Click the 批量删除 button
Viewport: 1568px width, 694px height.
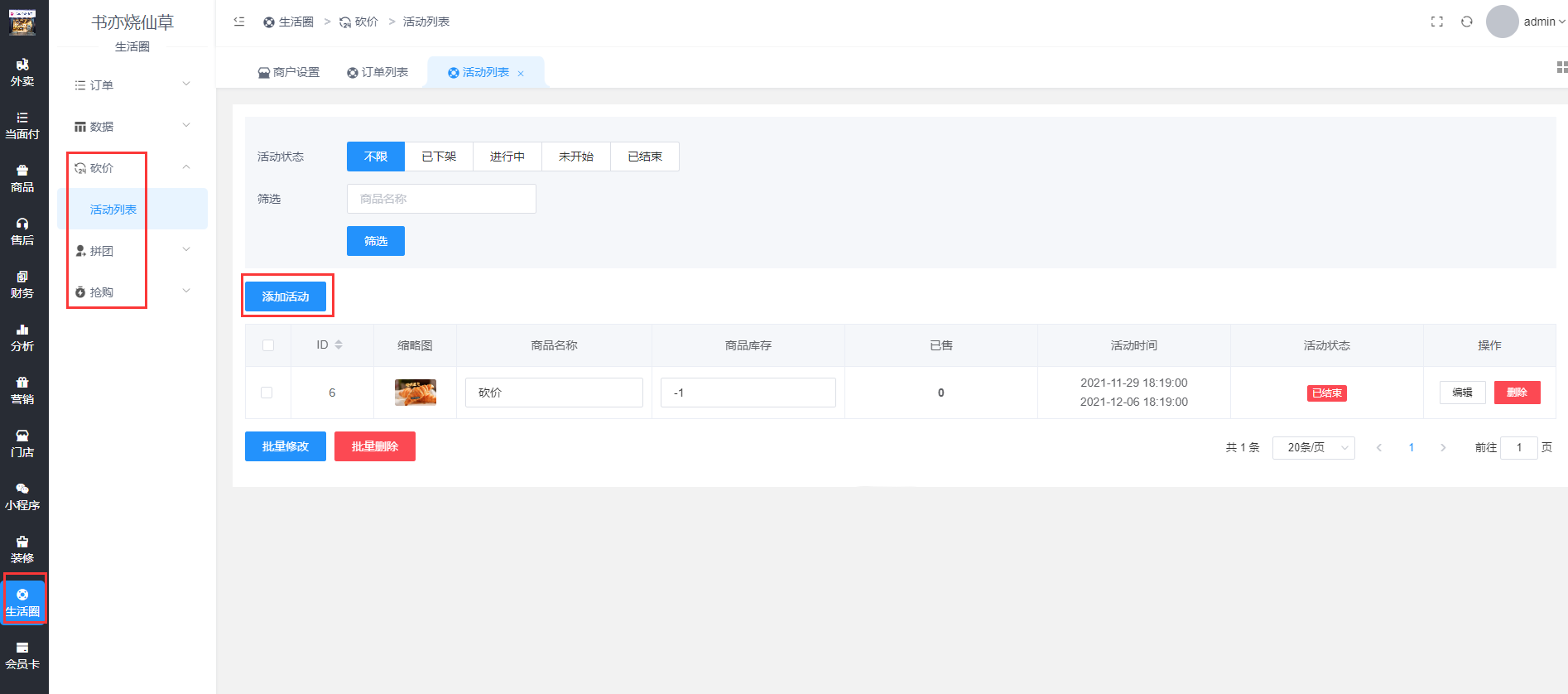pos(375,446)
